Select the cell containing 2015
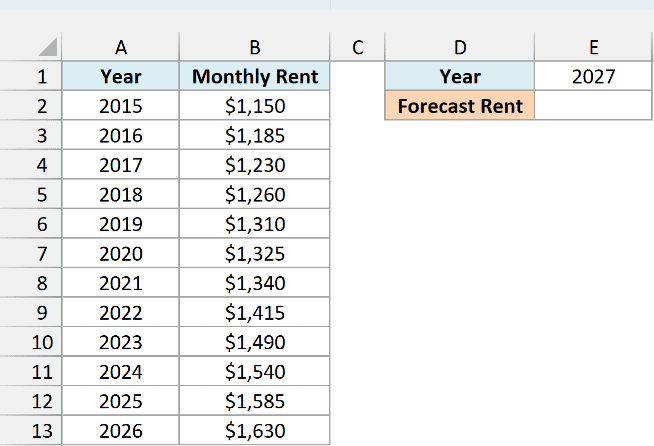The height and width of the screenshot is (446, 654). (x=121, y=106)
